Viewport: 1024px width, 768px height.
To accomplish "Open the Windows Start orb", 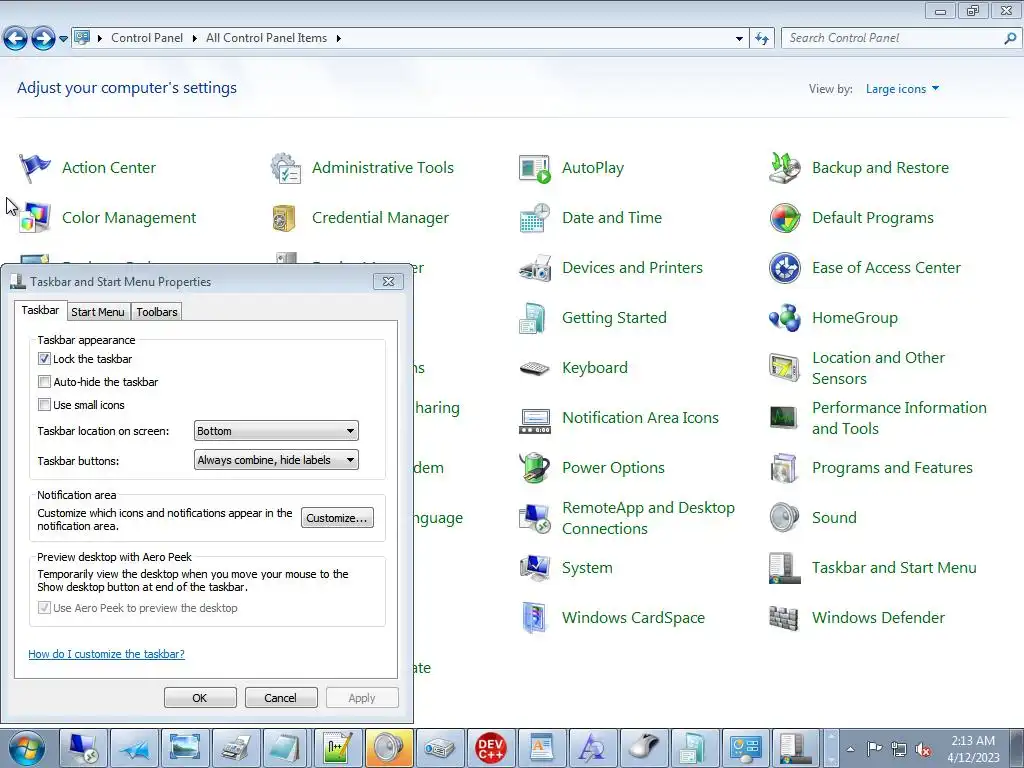I will (27, 748).
